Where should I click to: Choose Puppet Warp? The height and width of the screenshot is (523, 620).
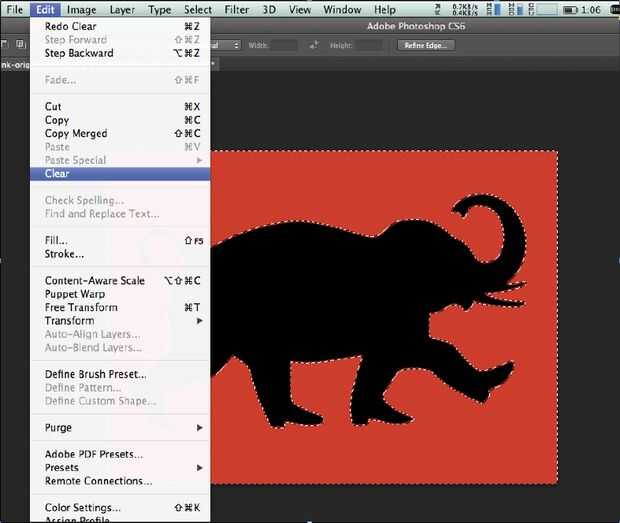[120, 294]
